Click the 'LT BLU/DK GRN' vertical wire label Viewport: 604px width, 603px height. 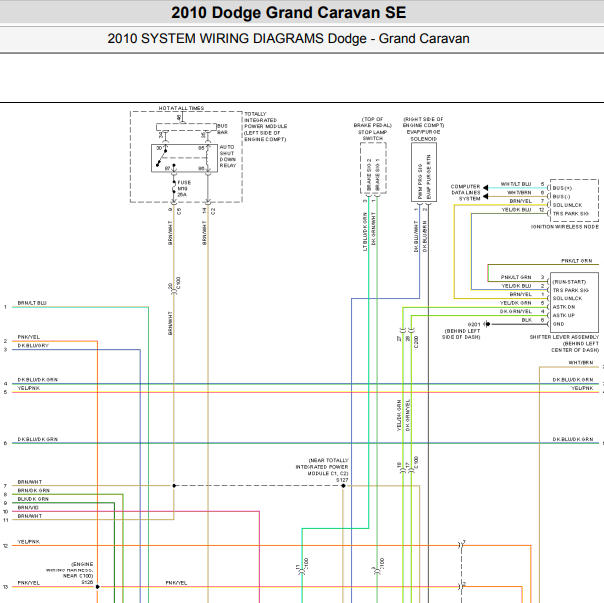pos(365,232)
